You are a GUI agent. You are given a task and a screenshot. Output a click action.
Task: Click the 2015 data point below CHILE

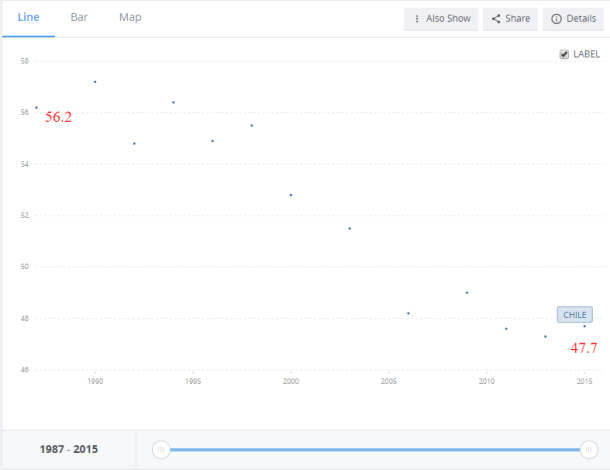[585, 326]
